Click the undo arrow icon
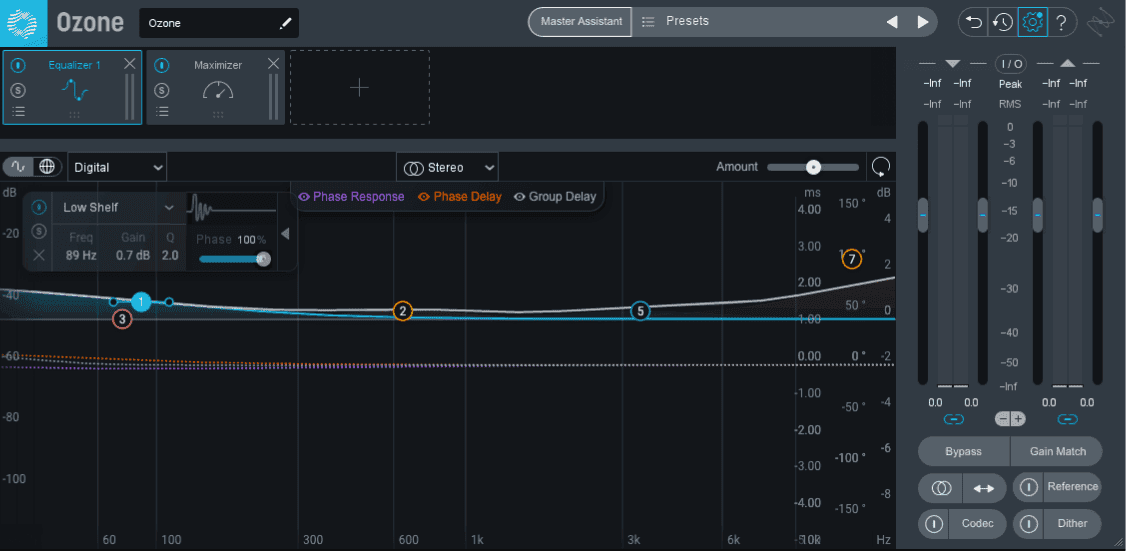The height and width of the screenshot is (551, 1126). tap(974, 22)
